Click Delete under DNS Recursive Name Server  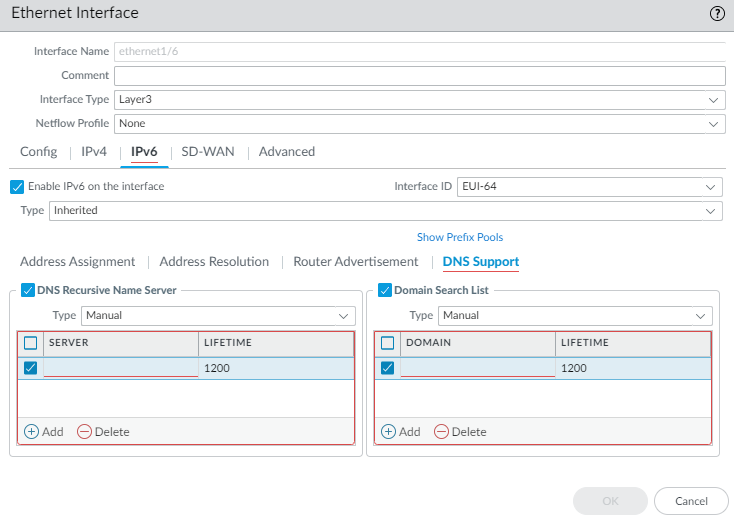tap(103, 431)
